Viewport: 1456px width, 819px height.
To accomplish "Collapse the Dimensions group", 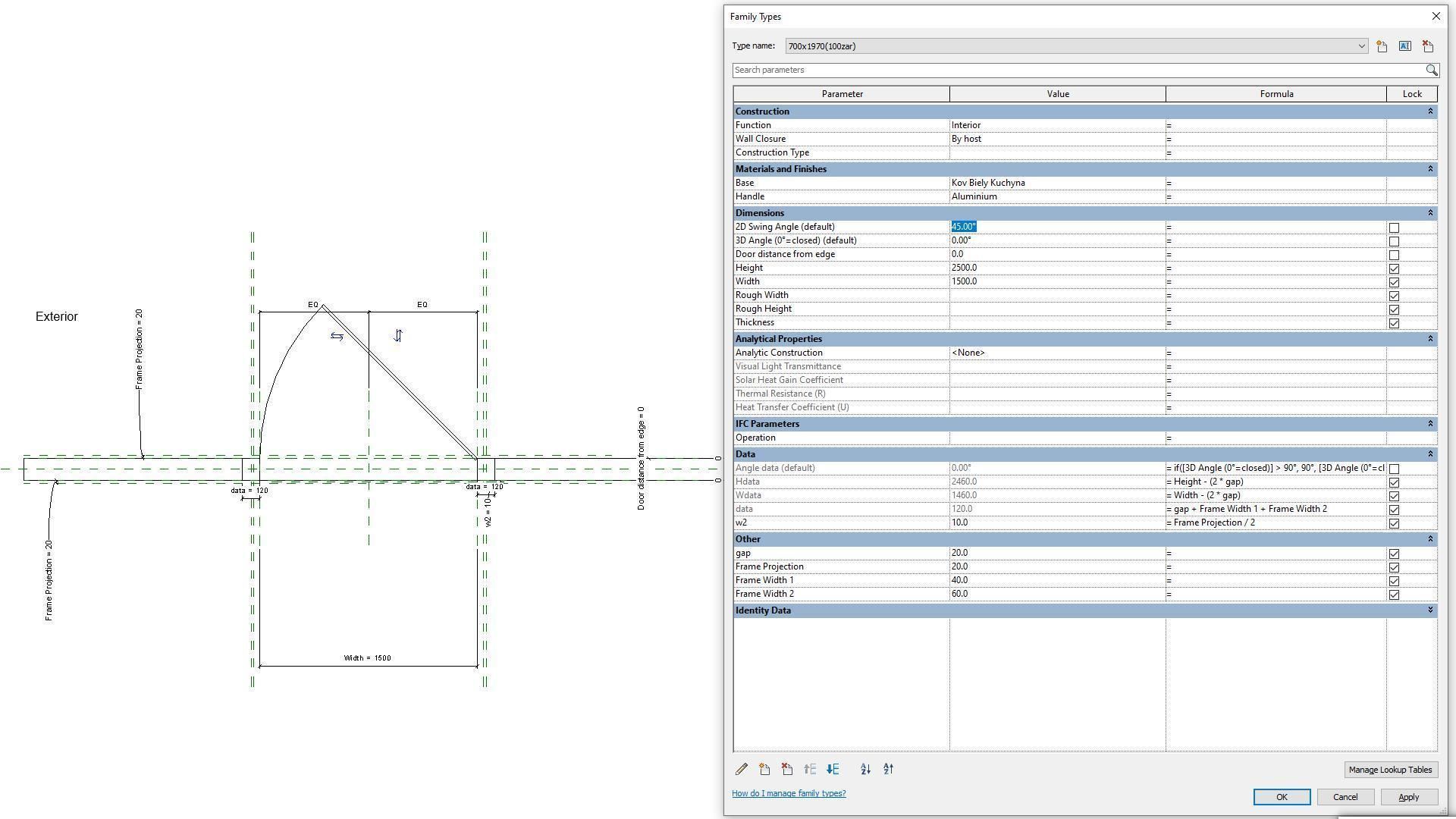I will (1430, 213).
